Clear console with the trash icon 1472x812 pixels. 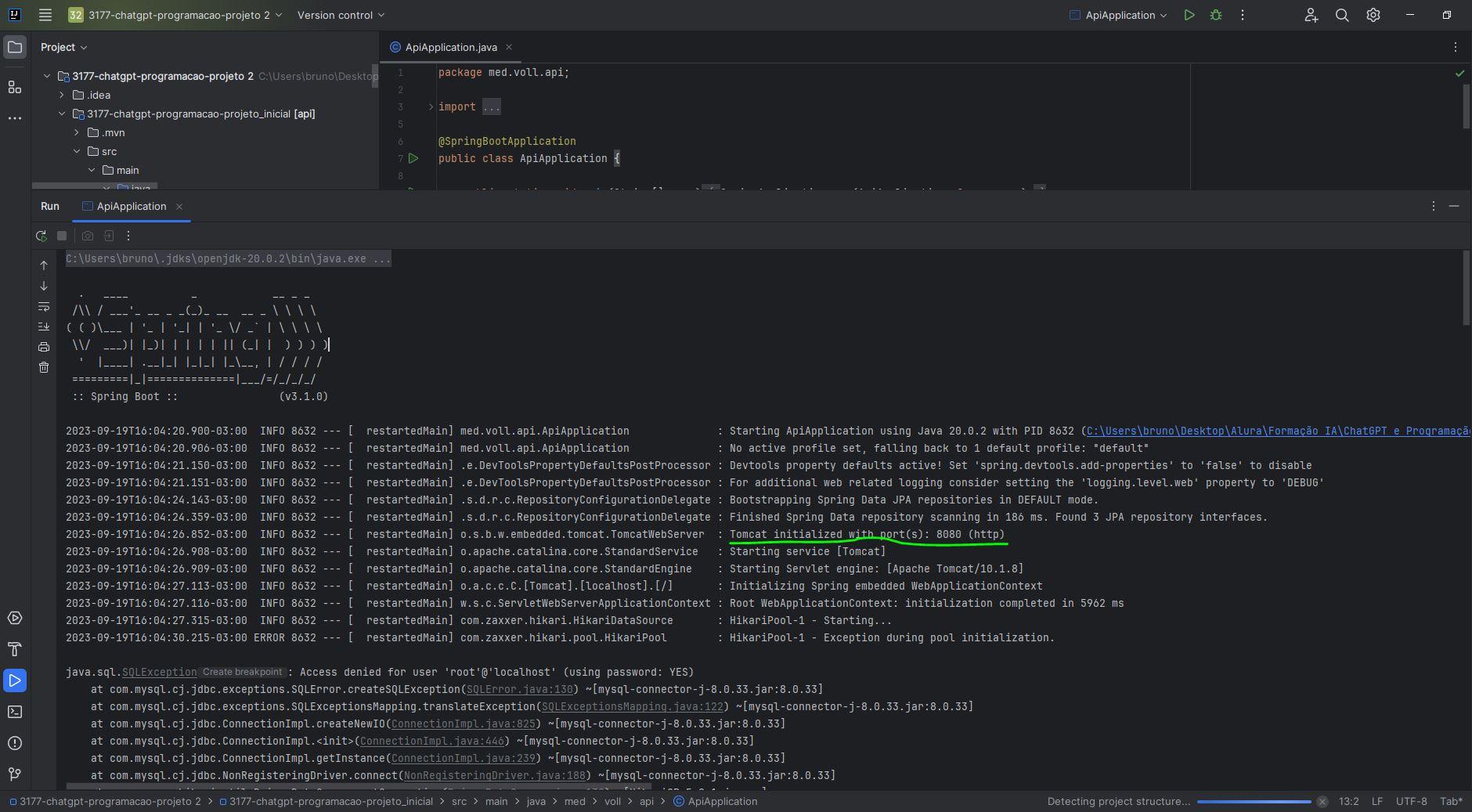pos(44,367)
